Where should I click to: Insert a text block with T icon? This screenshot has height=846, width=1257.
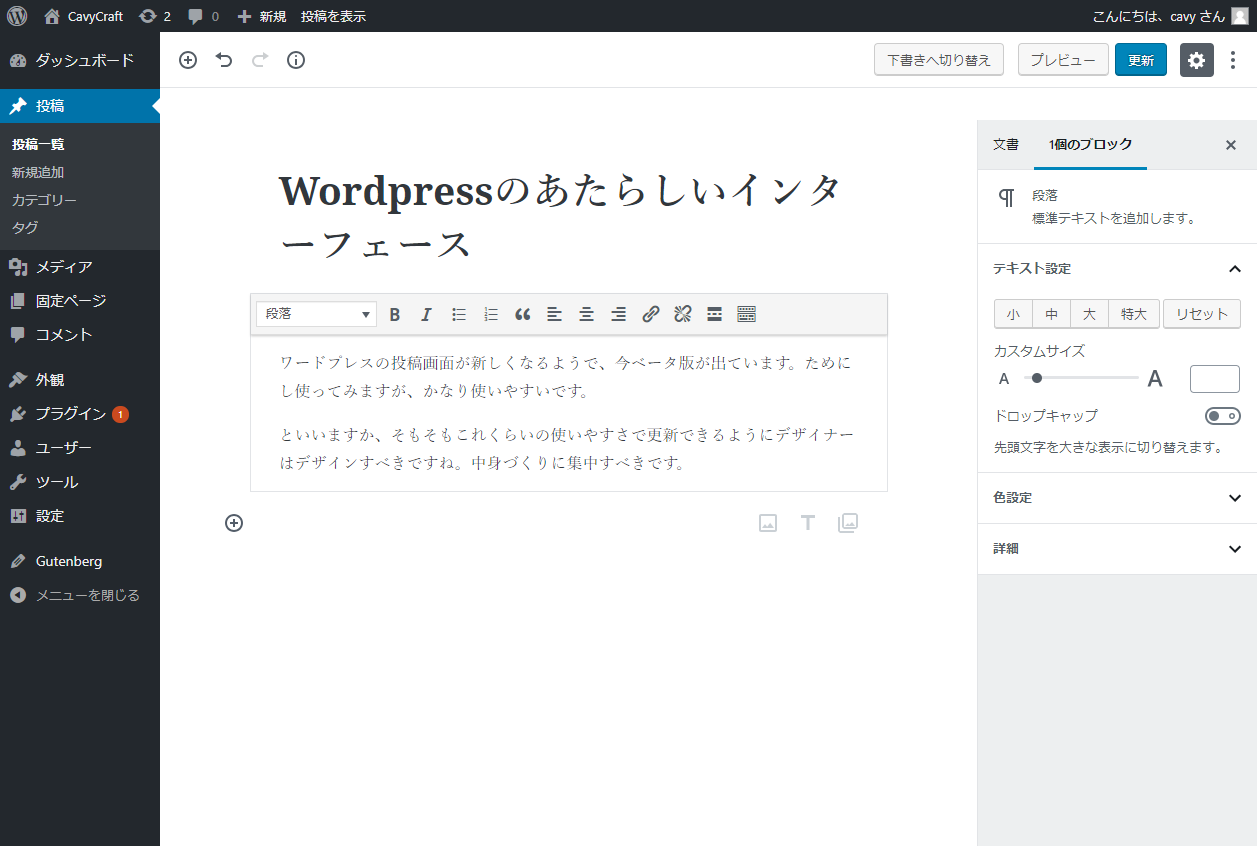click(x=808, y=522)
